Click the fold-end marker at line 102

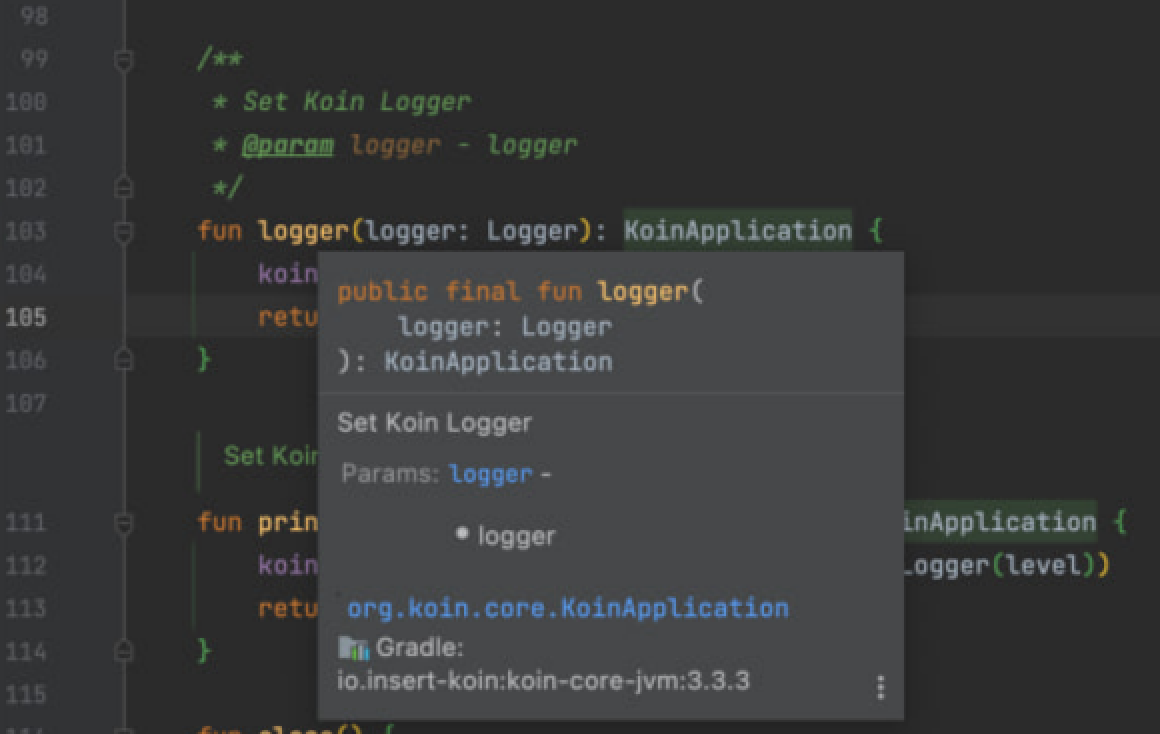(x=122, y=188)
